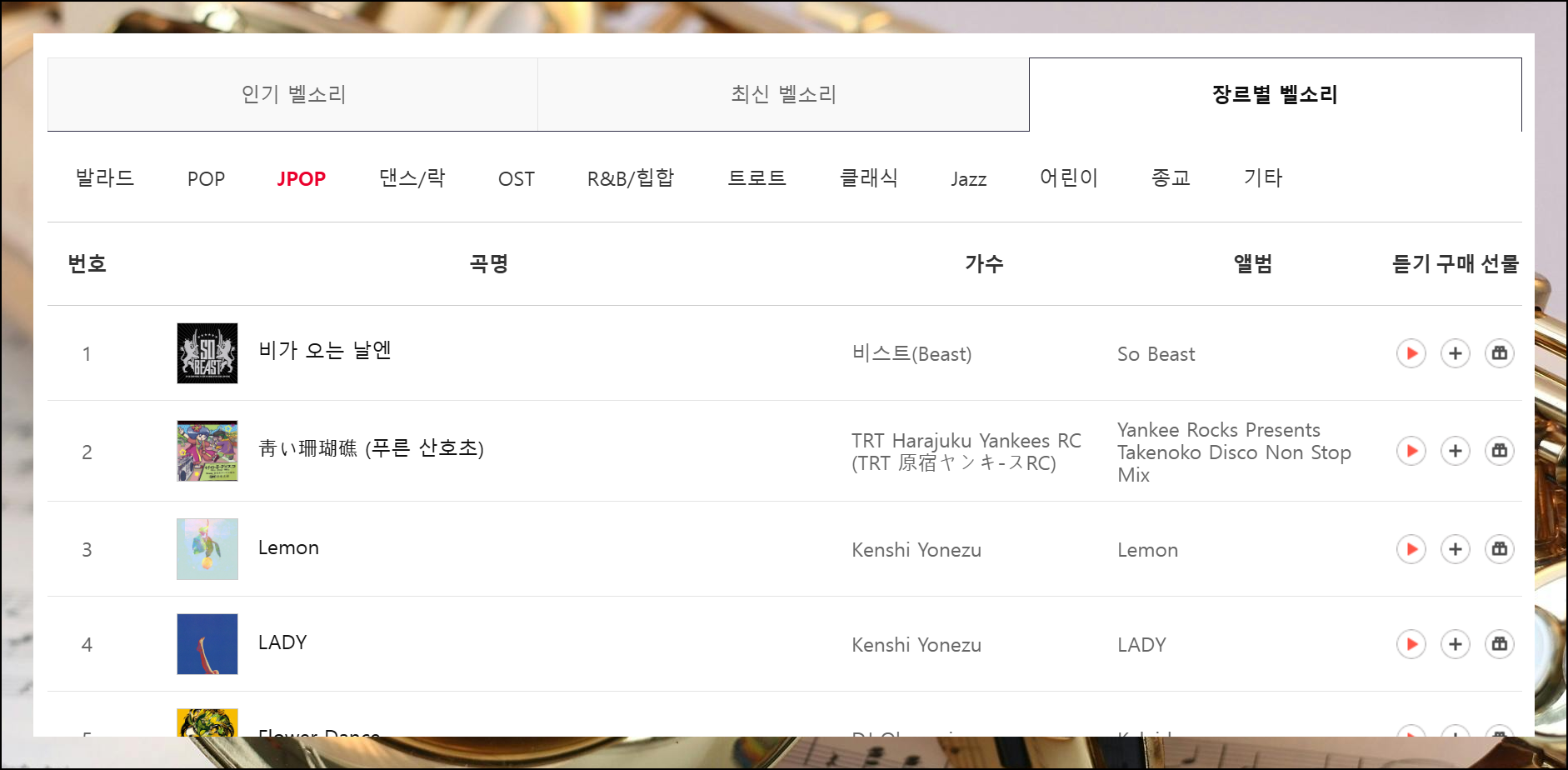Gift the 비가 오는 날엔 ringtone
The image size is (1568, 770).
tap(1500, 353)
